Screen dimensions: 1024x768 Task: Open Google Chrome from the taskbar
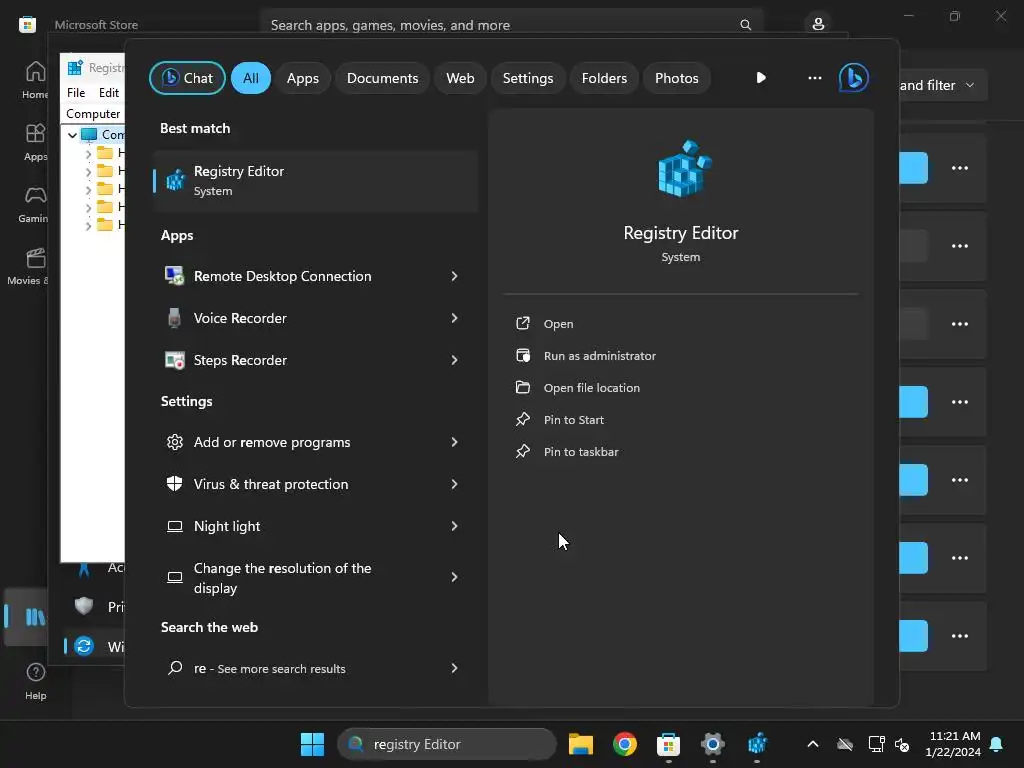(x=624, y=744)
